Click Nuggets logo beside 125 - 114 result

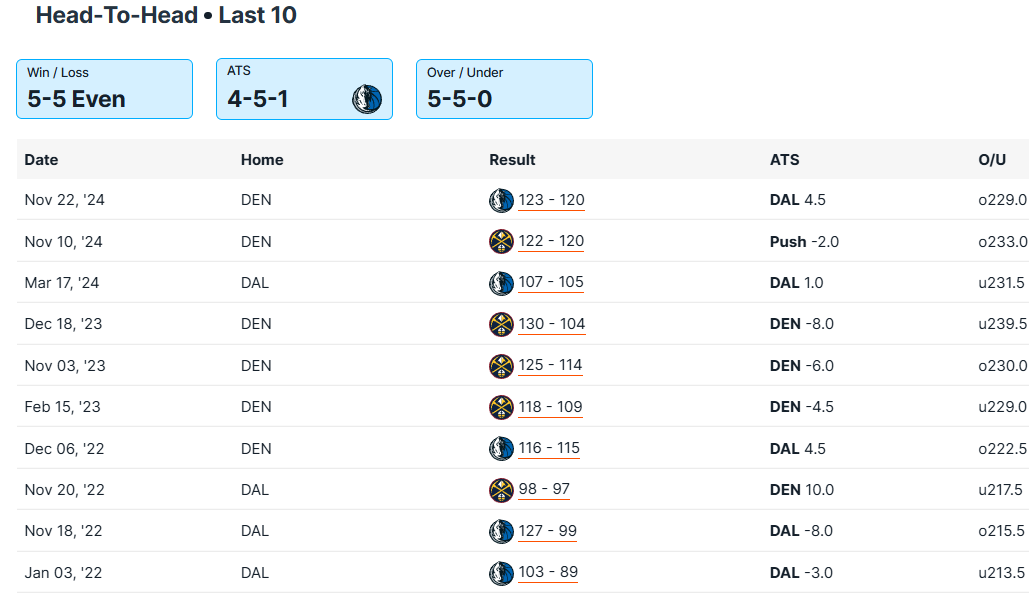(x=501, y=366)
